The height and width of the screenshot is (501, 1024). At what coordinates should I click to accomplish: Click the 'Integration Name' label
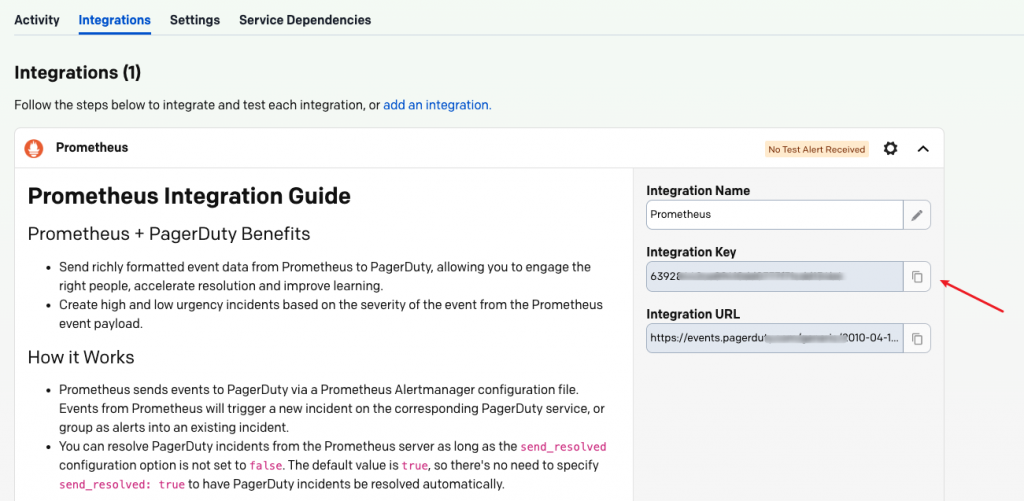tap(698, 191)
